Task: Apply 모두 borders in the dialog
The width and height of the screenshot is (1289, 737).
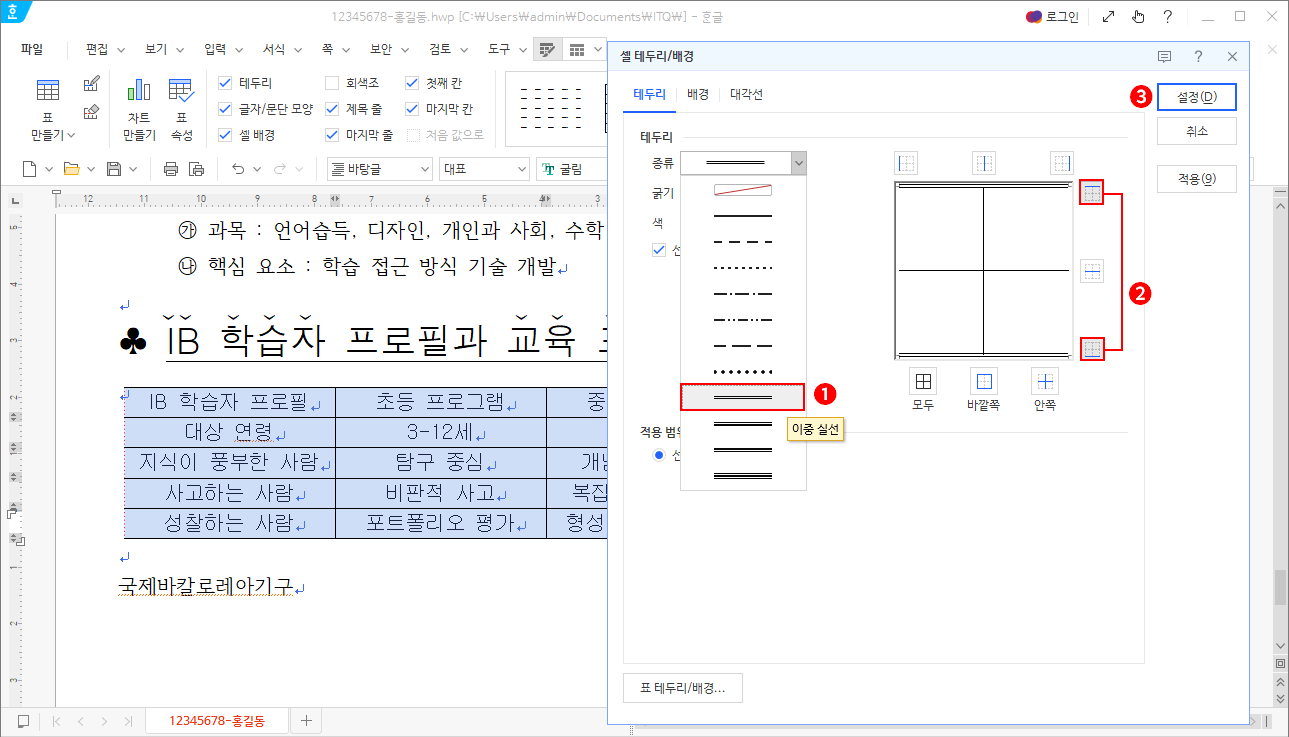Action: coord(923,381)
